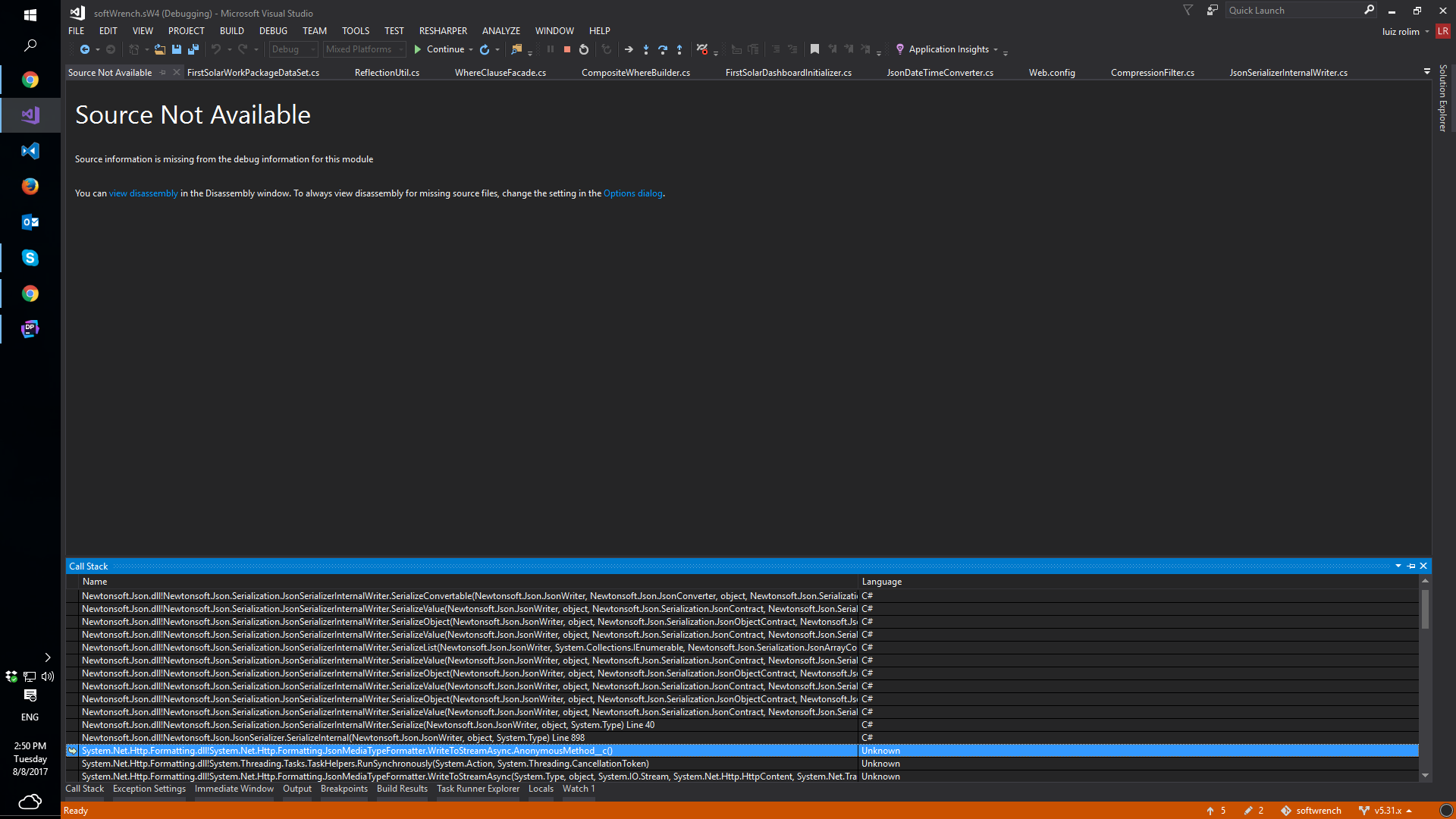Open the RESHARPER menu
Viewport: 1456px width, 819px height.
[443, 31]
